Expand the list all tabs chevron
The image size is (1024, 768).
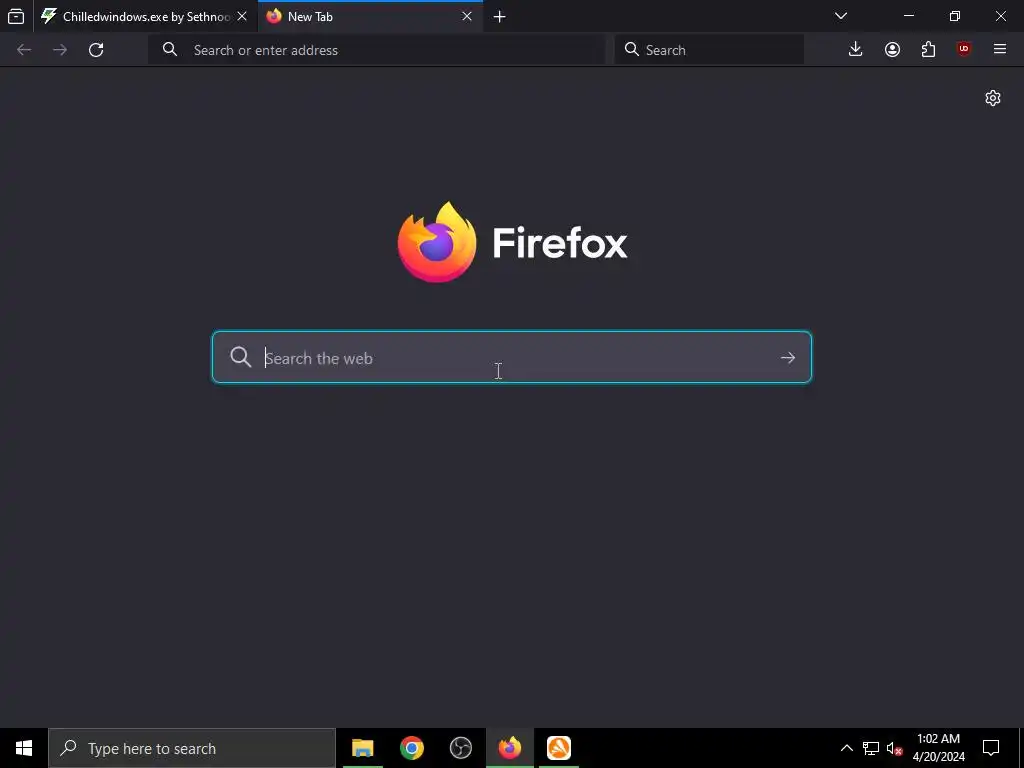pyautogui.click(x=841, y=16)
